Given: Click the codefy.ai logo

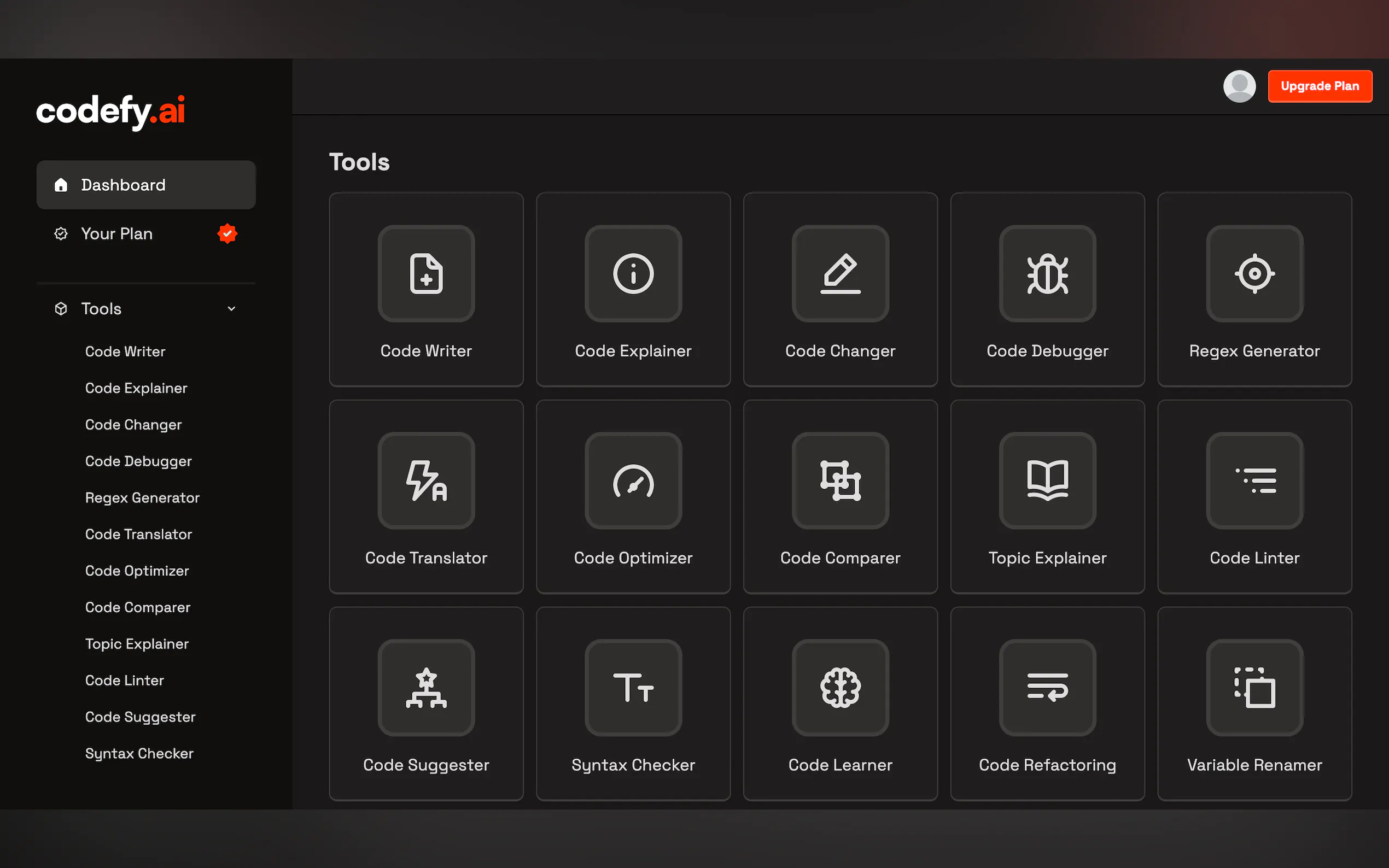Looking at the screenshot, I should [111, 110].
